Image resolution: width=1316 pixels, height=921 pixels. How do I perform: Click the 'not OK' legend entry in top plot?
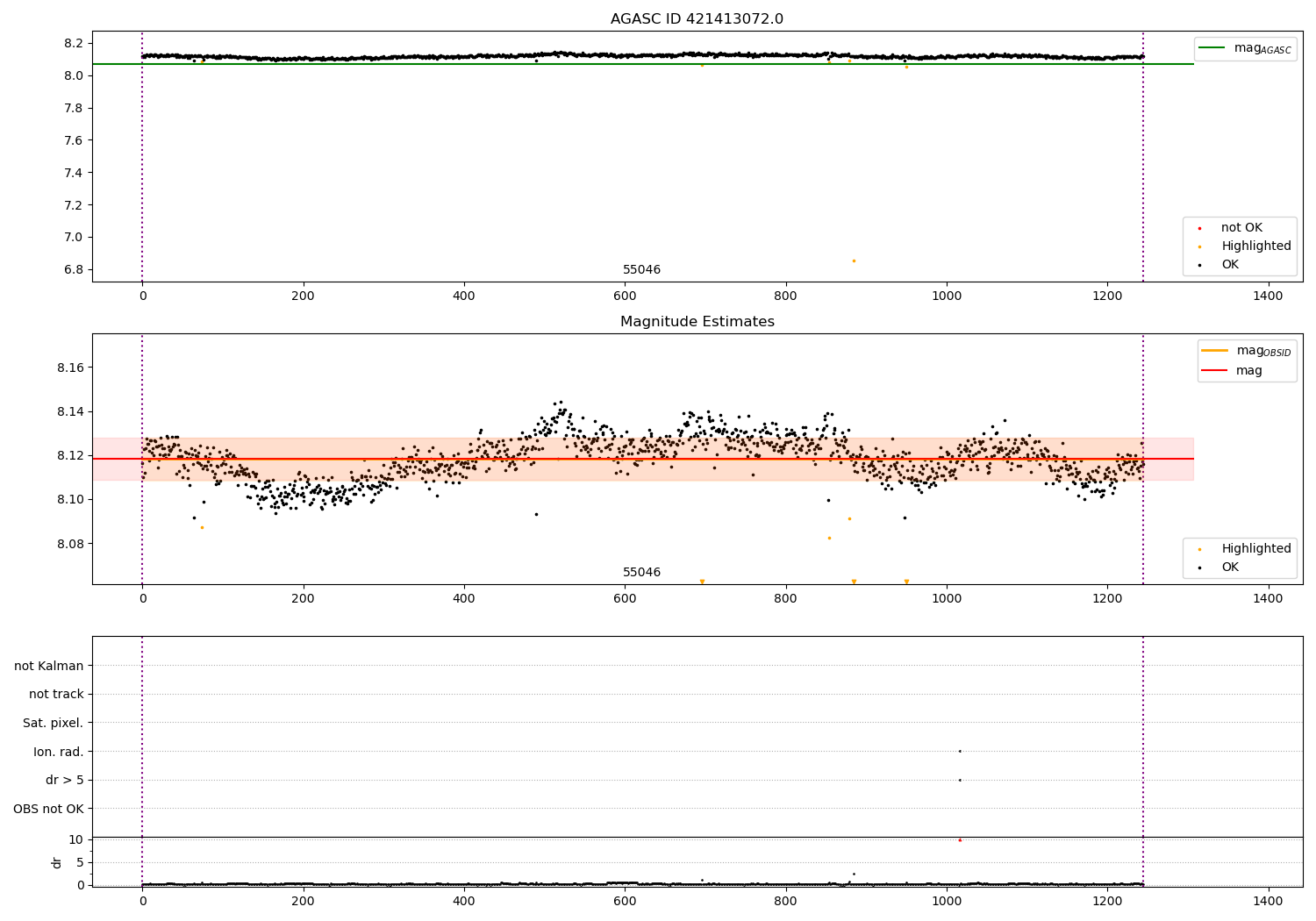(1231, 228)
